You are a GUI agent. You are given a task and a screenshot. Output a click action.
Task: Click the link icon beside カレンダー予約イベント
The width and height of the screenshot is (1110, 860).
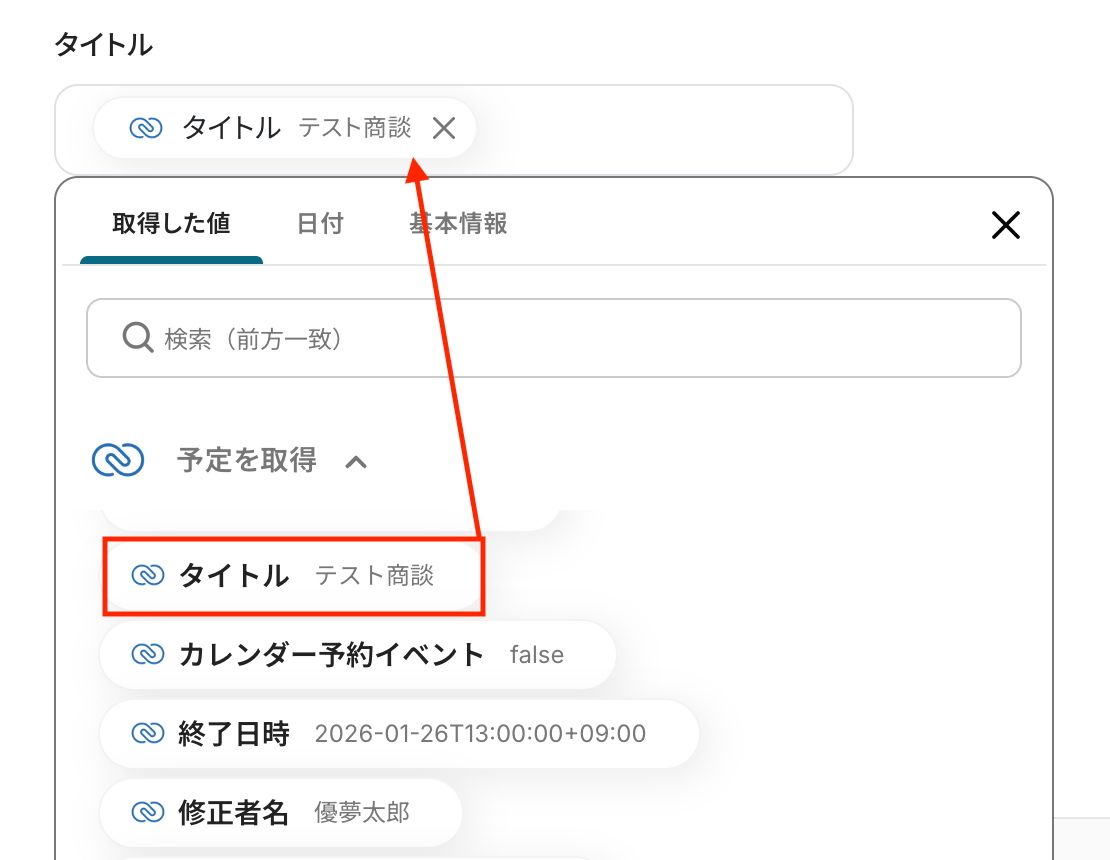147,655
